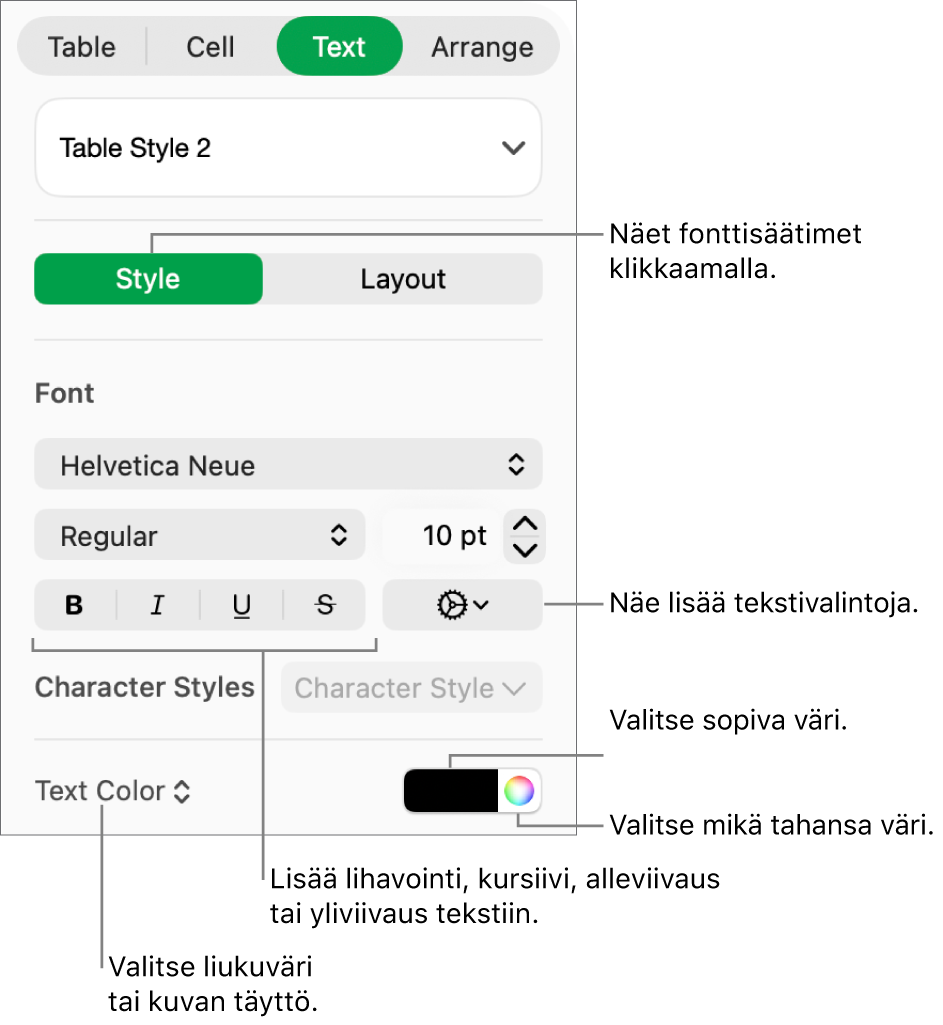Viewport: 943px width, 1025px height.
Task: Click the black text color well
Action: coord(451,791)
